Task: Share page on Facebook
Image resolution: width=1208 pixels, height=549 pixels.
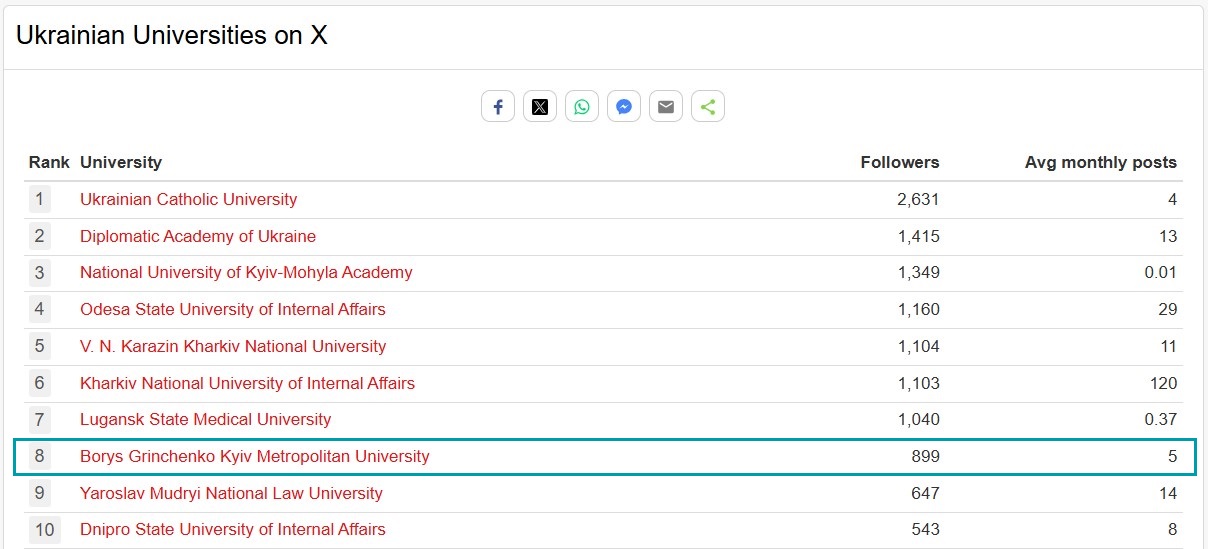Action: [x=498, y=107]
